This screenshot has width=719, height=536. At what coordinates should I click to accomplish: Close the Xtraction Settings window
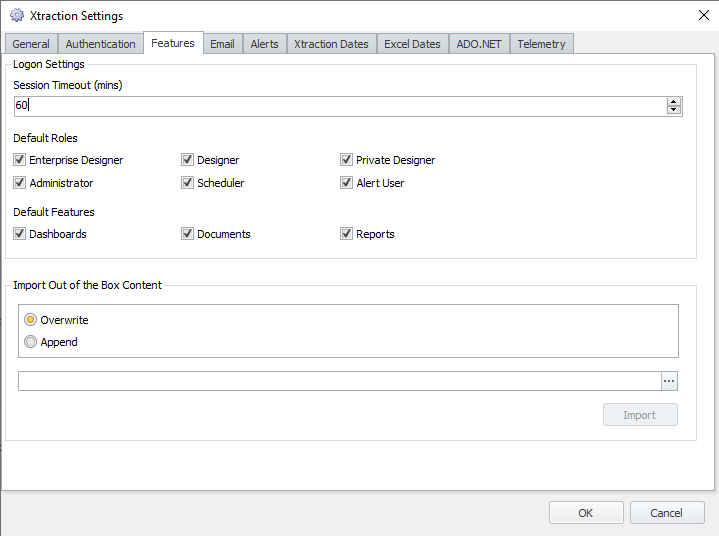click(x=702, y=15)
